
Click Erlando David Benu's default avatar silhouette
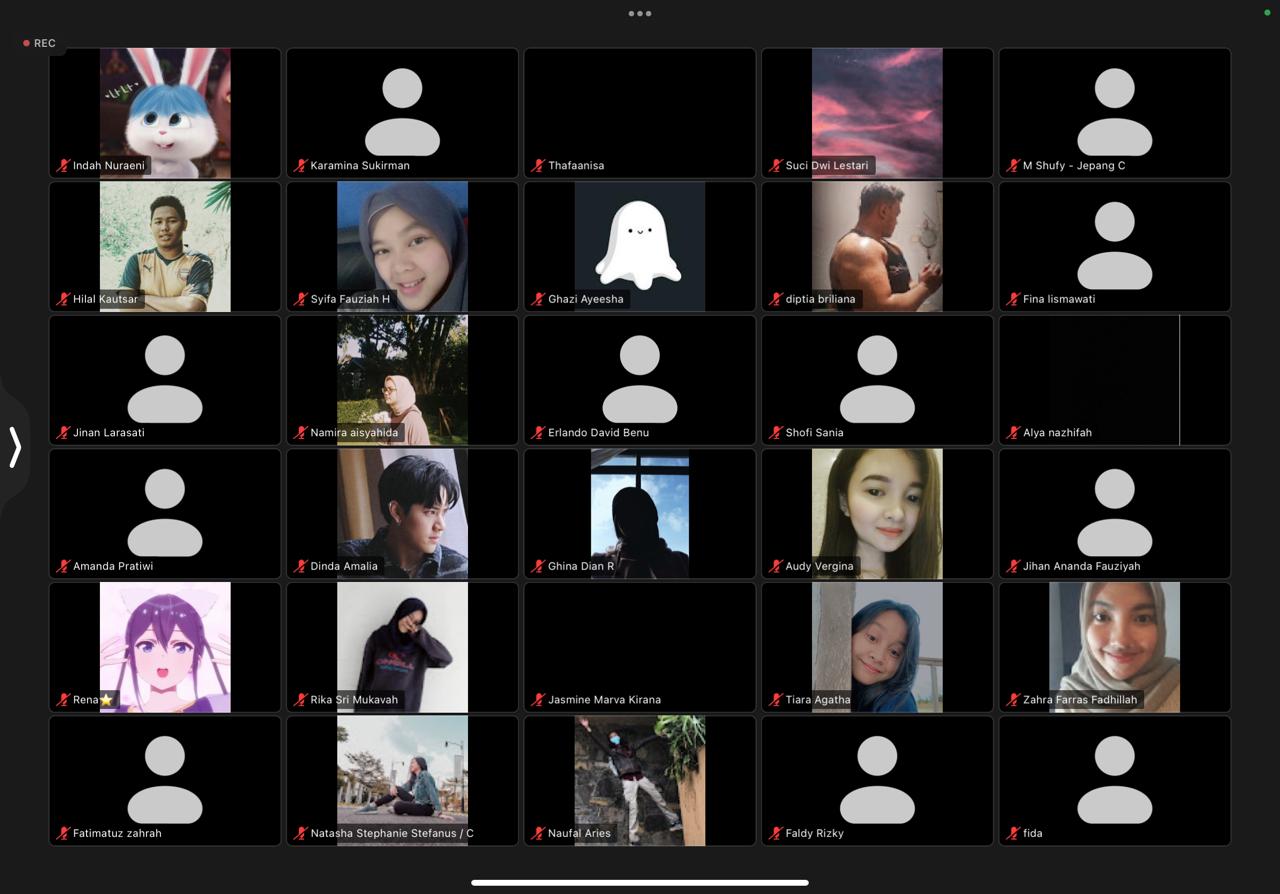point(640,378)
